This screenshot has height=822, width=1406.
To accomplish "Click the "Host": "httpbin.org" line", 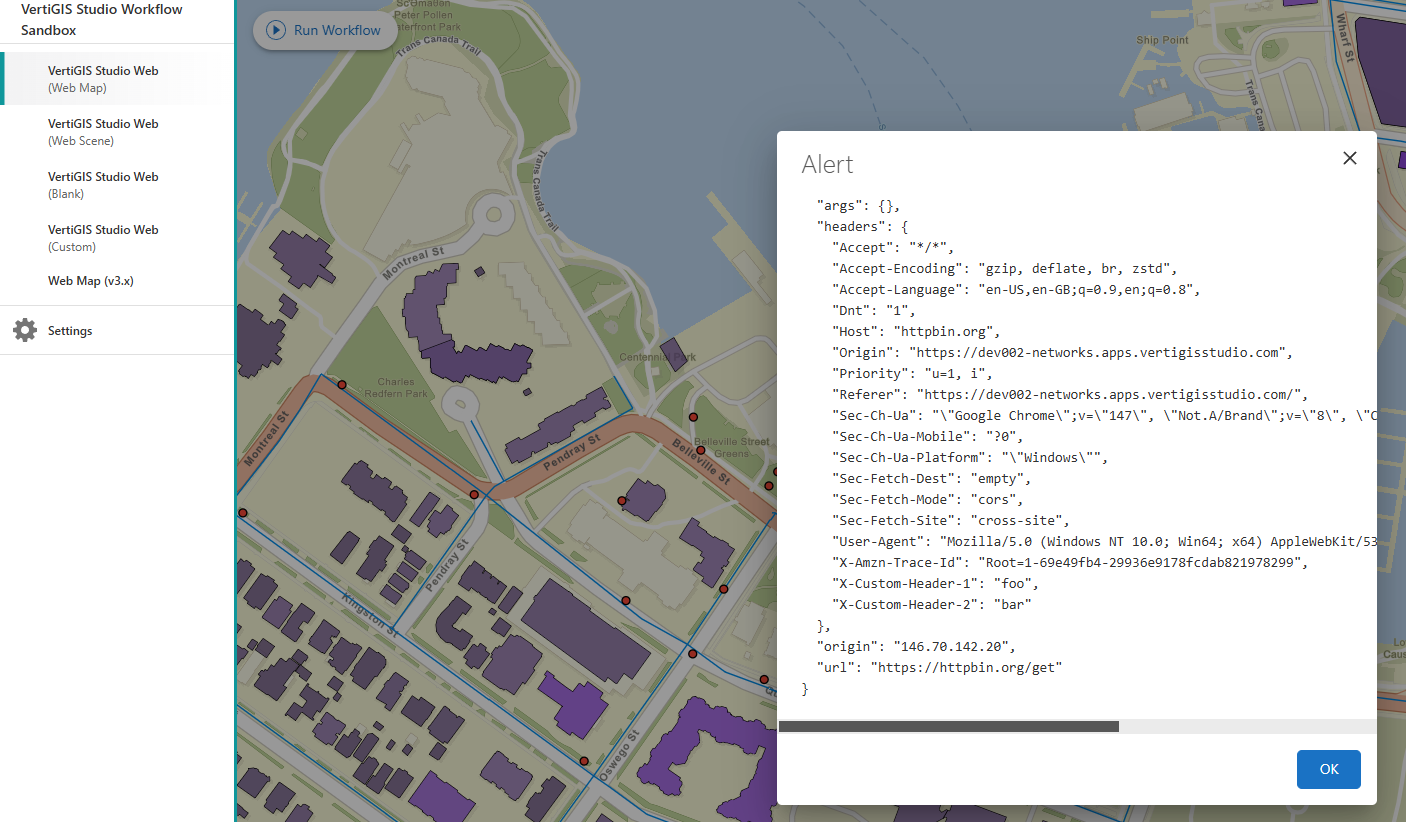I will [916, 331].
